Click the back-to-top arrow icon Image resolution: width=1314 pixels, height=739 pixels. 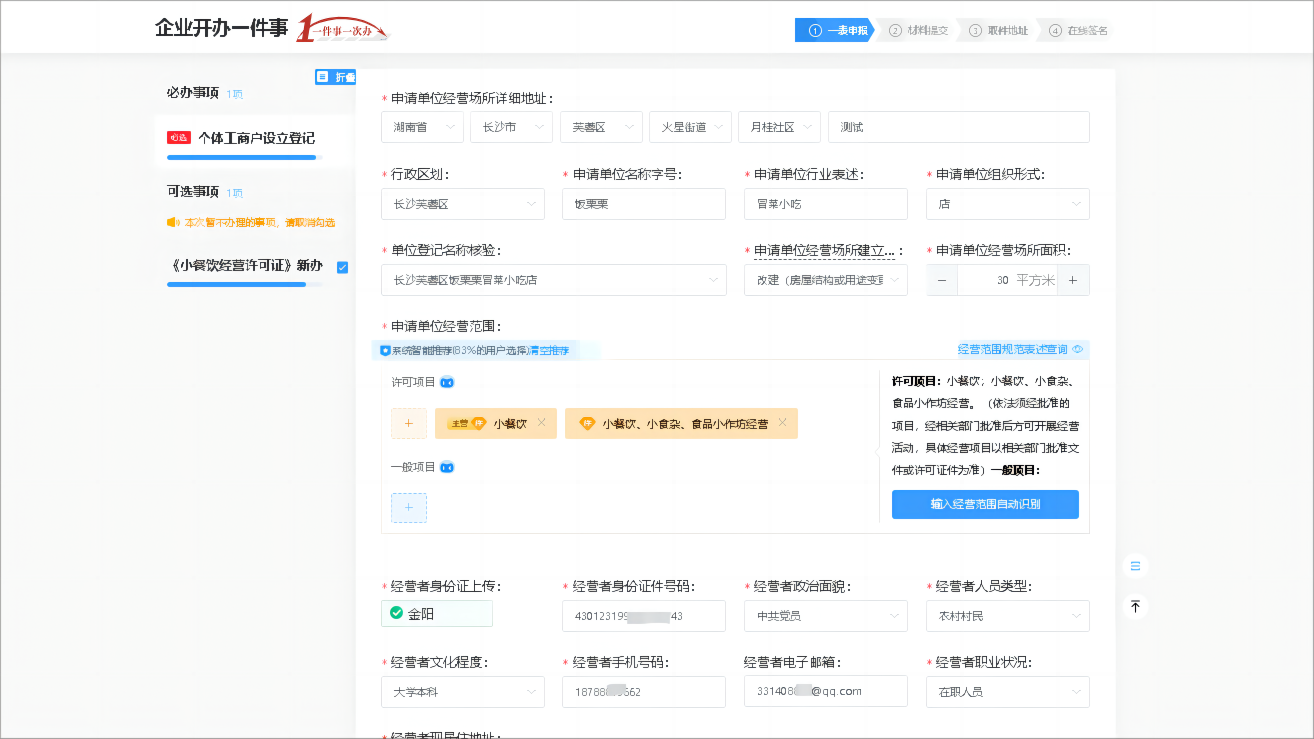pos(1135,606)
